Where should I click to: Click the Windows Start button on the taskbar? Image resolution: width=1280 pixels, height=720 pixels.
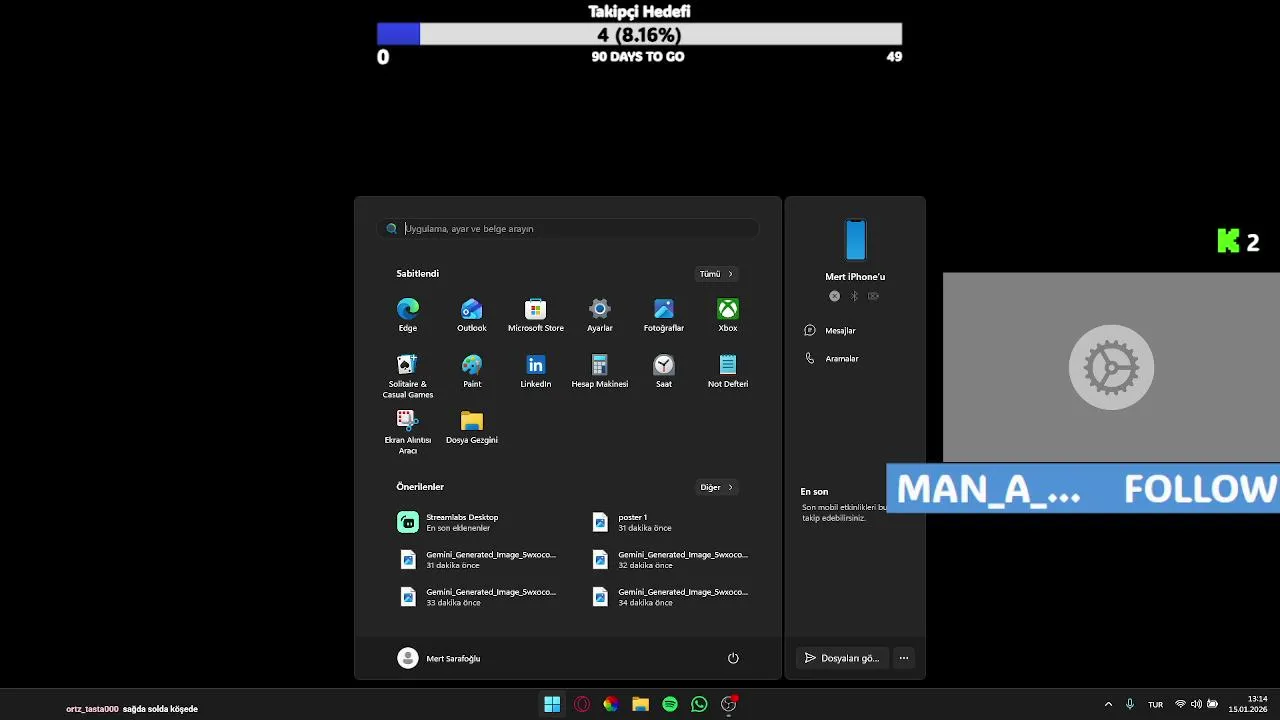(552, 705)
